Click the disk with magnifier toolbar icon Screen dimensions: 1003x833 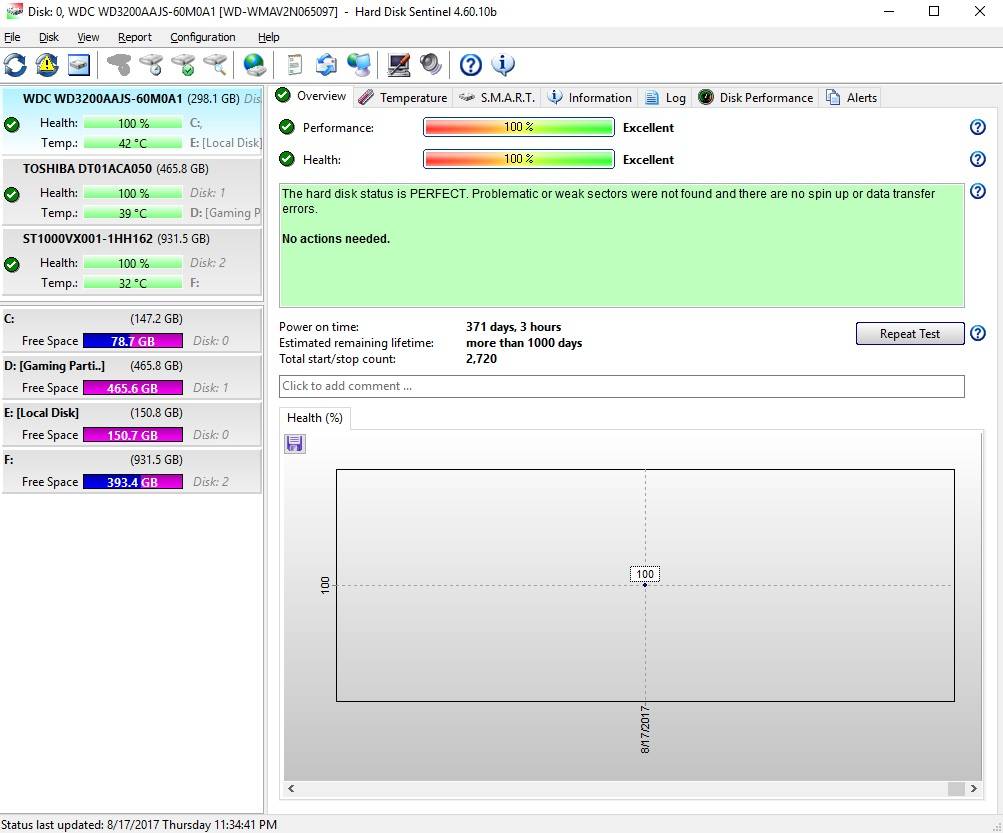click(216, 65)
